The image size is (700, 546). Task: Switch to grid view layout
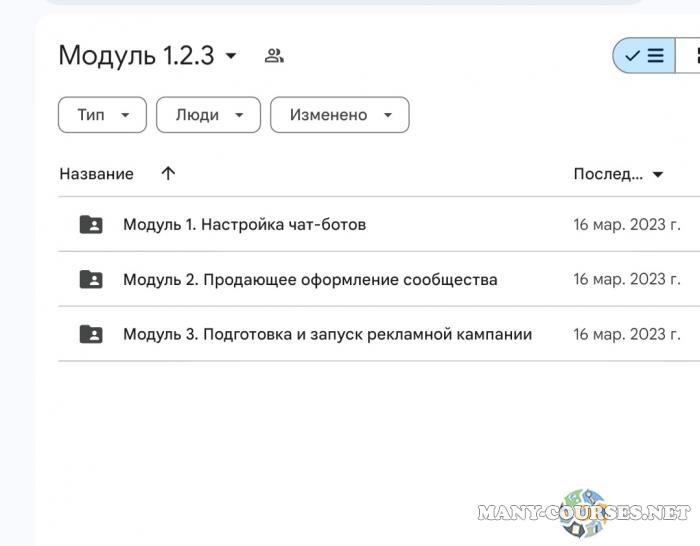691,56
